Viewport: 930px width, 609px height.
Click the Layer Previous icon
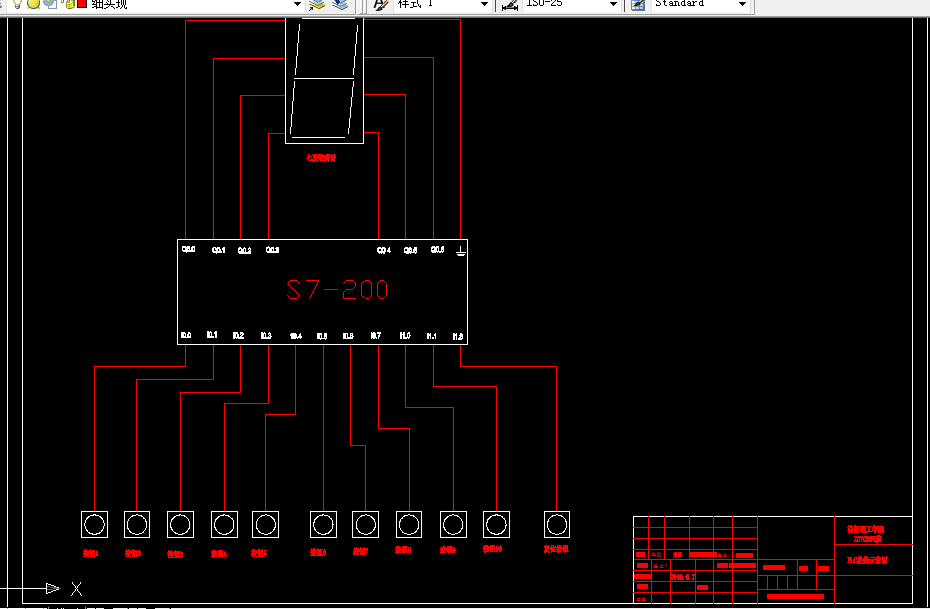click(340, 5)
